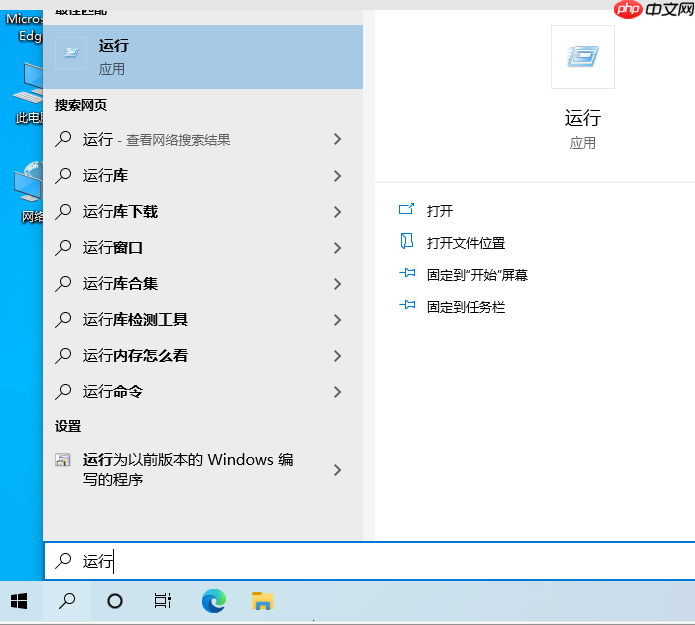The image size is (695, 625).
Task: Click search icon beside 运行 - 查看网络搜索结果
Action: click(63, 139)
